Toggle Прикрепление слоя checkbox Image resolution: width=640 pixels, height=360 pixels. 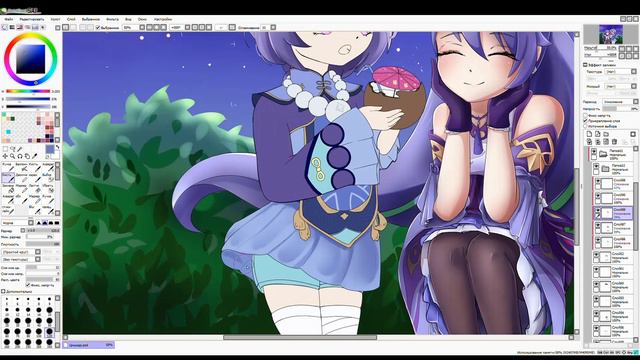coord(586,121)
